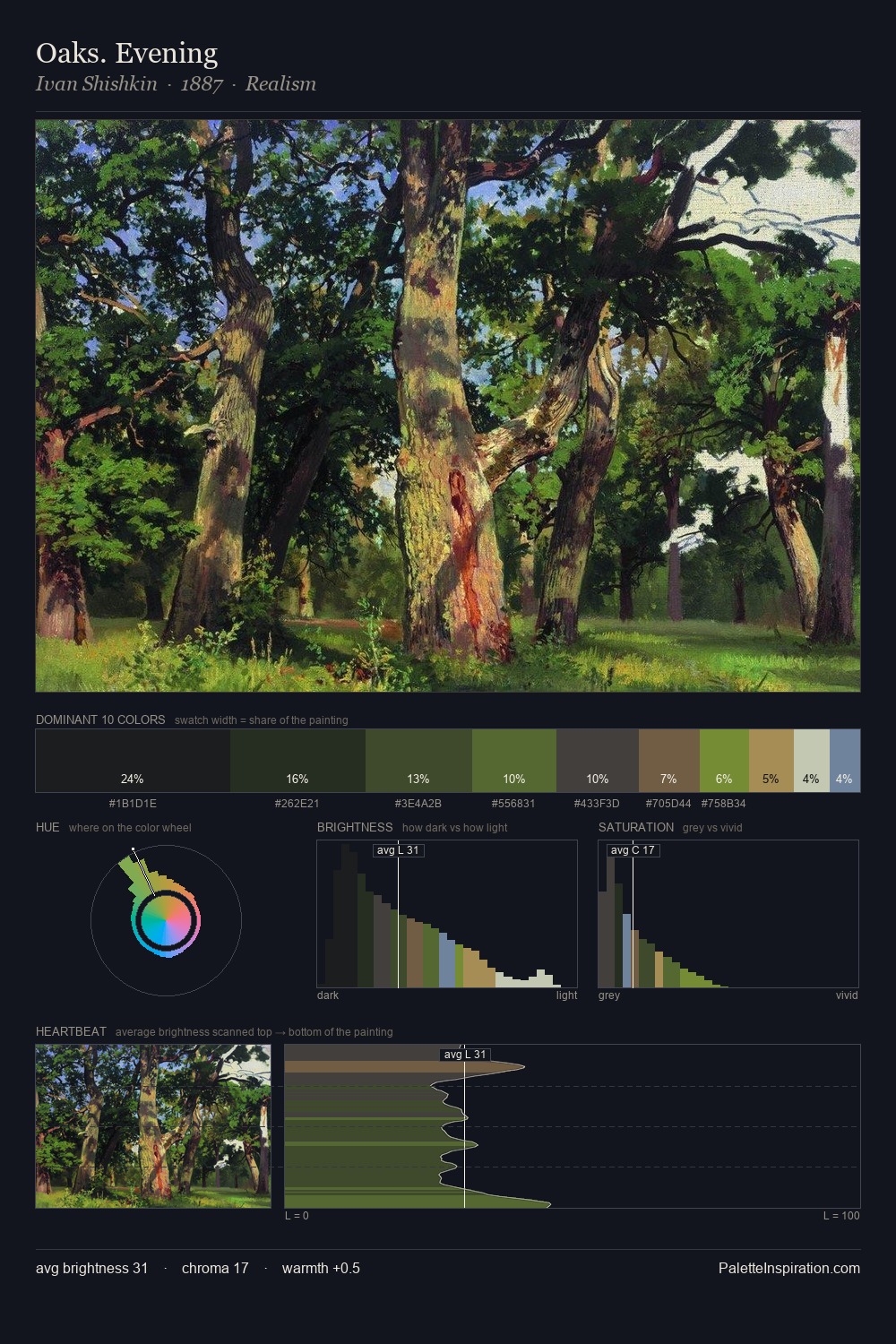Click the title 'Oaks. Evening'
This screenshot has height=1344, width=896.
(126, 53)
